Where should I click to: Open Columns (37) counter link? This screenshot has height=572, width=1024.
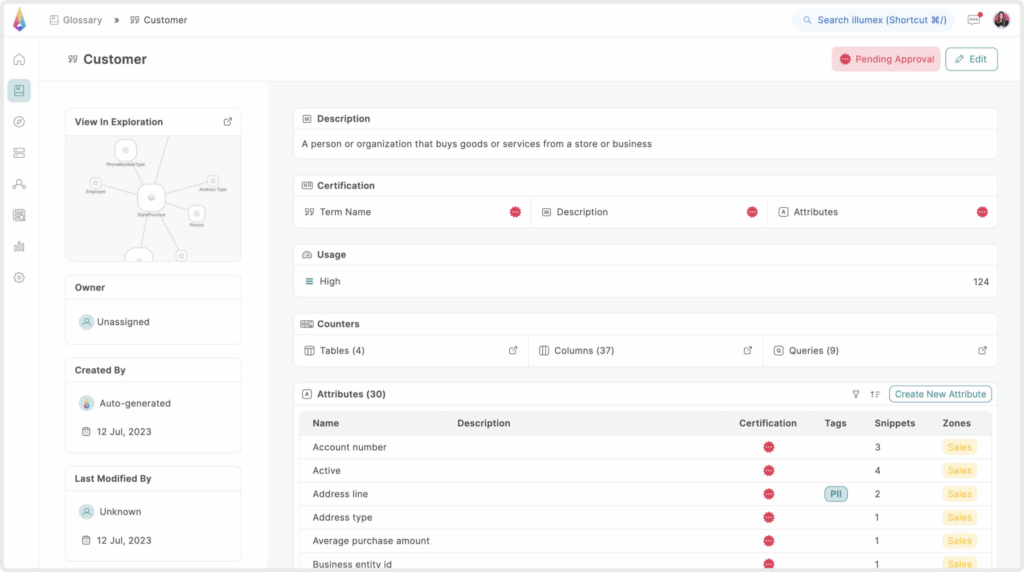tap(576, 351)
